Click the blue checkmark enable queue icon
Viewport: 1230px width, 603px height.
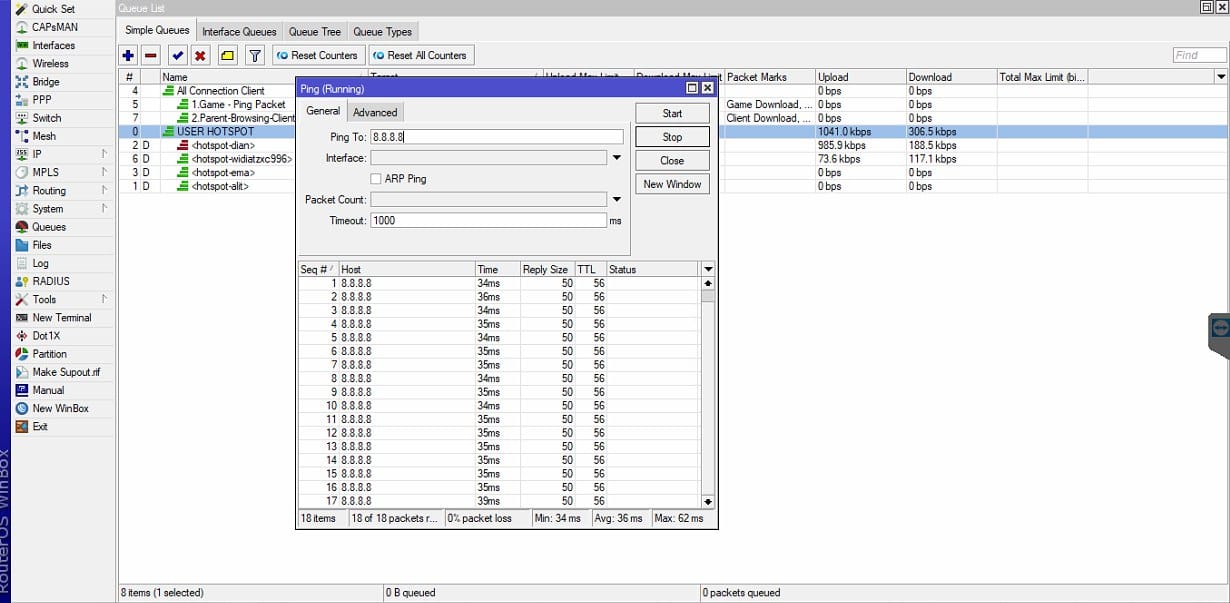[178, 55]
